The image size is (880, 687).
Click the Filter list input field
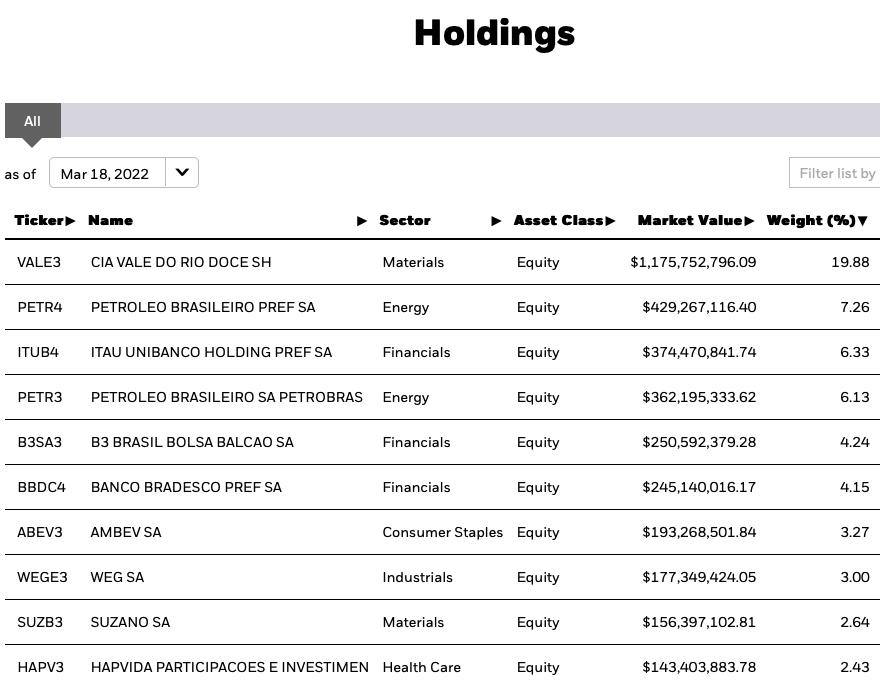click(835, 173)
